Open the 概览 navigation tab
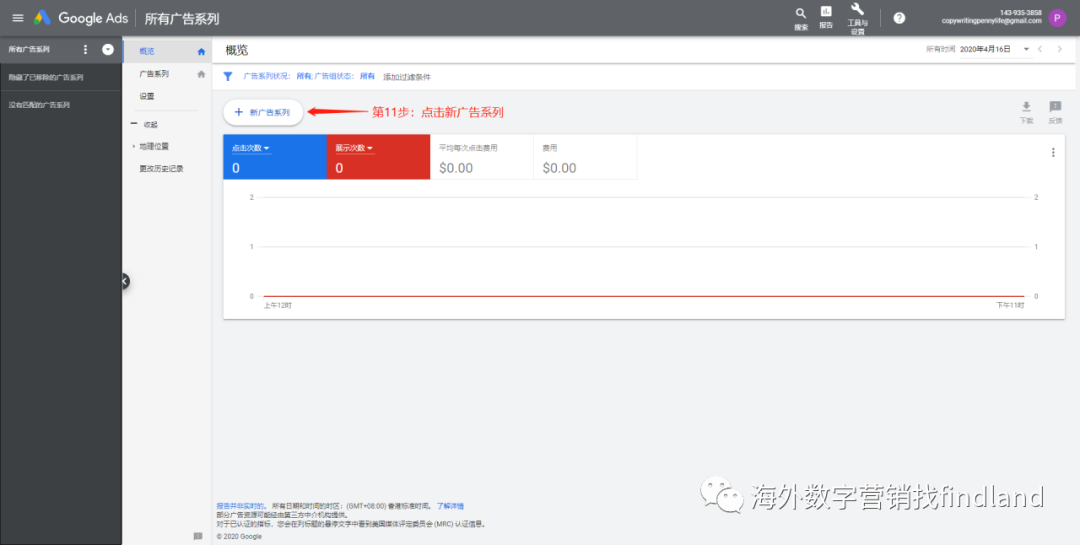1080x545 pixels. click(147, 51)
